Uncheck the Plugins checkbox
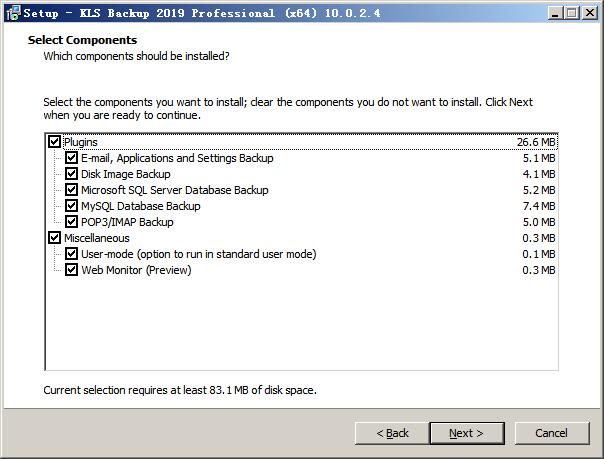The image size is (604, 459). 54,142
